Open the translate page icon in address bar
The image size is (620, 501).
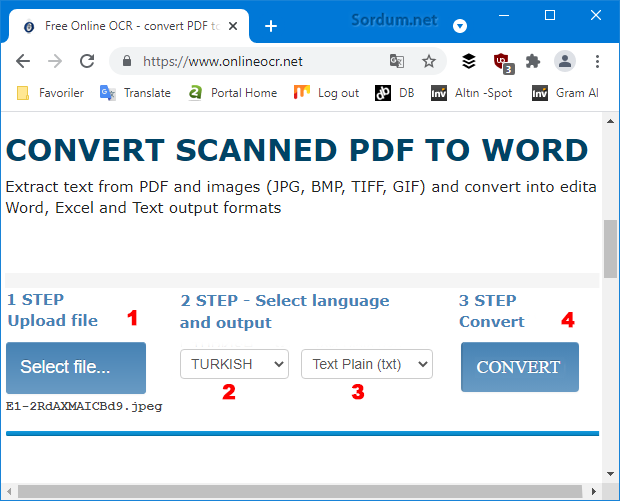(397, 61)
